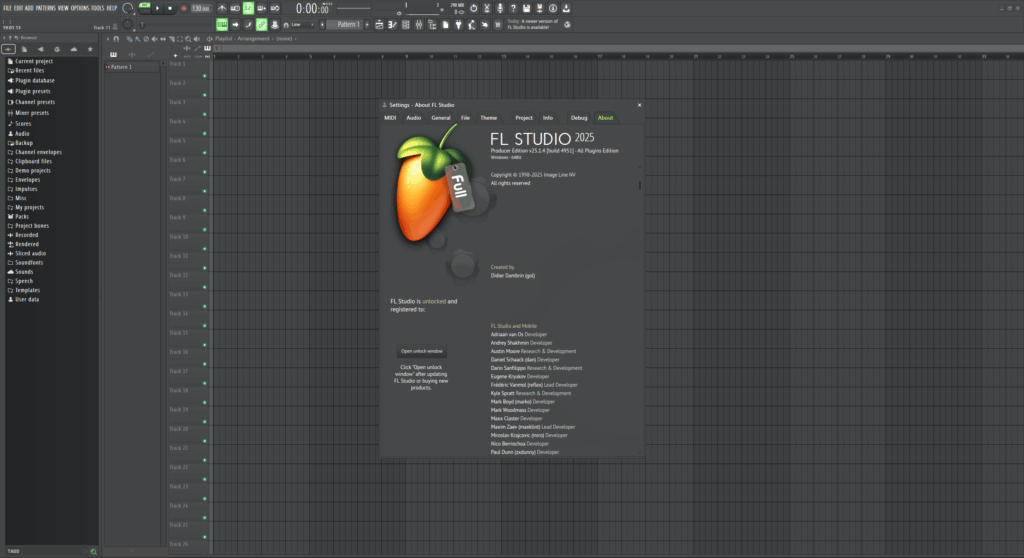Select the Zoom magnifier tool in Playlist

188,39
